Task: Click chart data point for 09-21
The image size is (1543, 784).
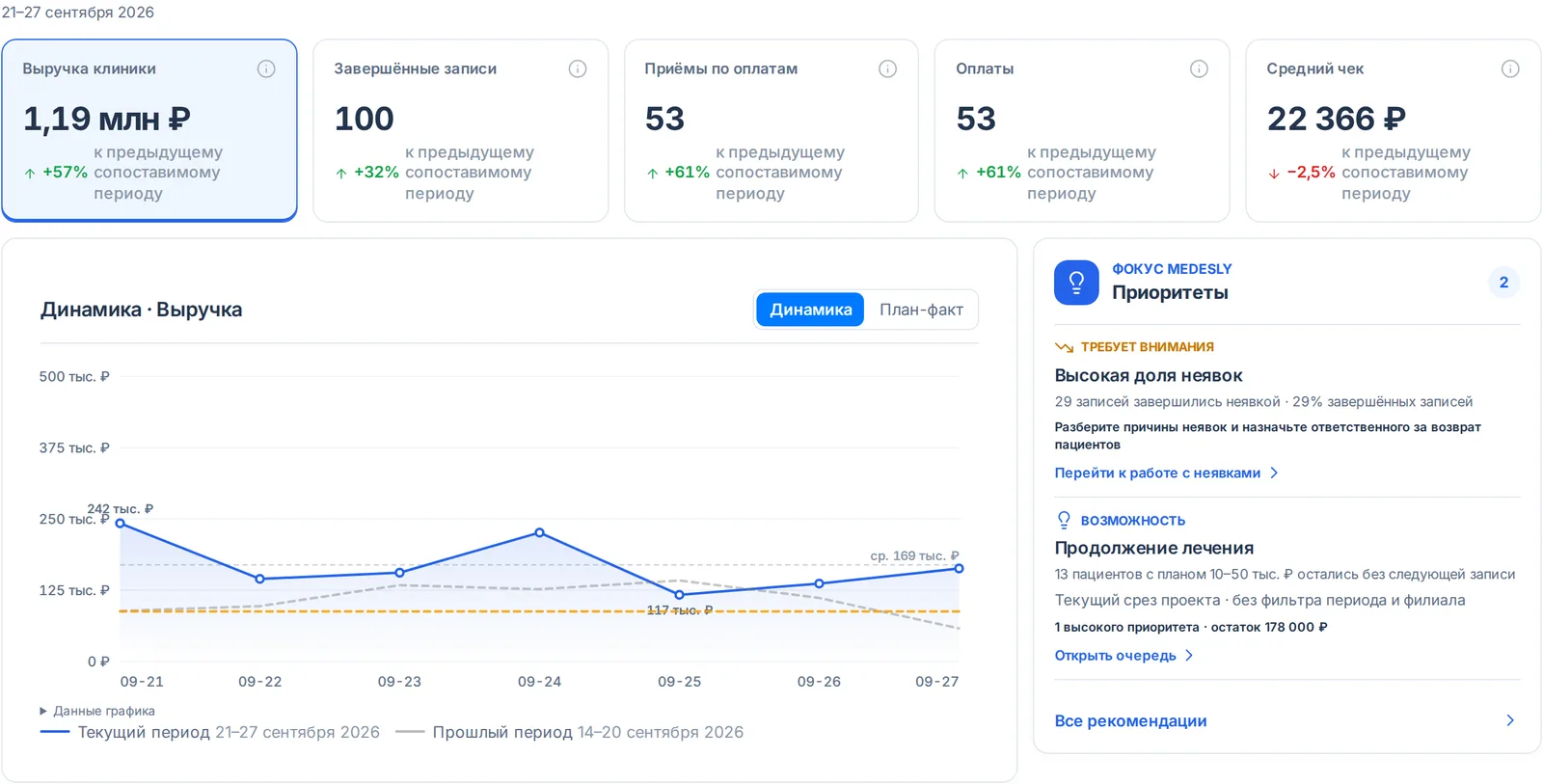Action: pyautogui.click(x=121, y=524)
